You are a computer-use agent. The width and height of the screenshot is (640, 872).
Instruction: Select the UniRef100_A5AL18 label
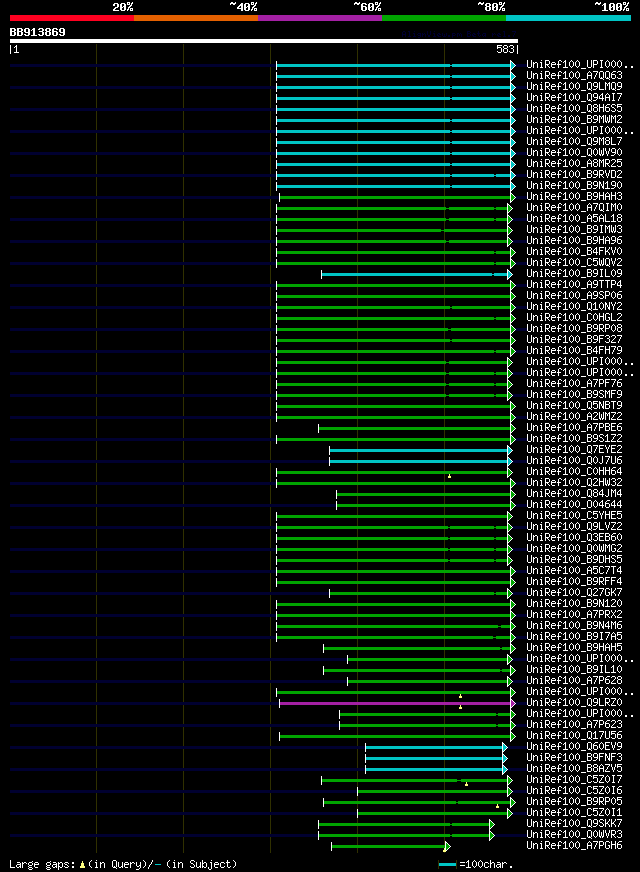[x=574, y=219]
